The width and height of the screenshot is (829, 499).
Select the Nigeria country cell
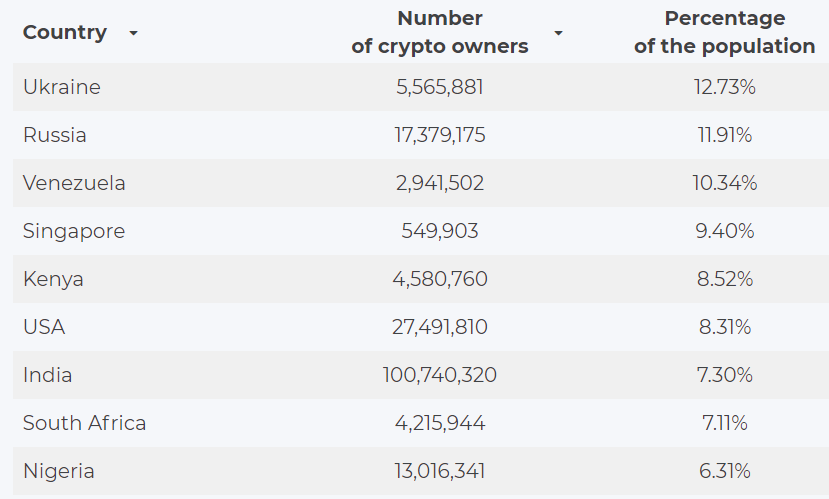pyautogui.click(x=59, y=471)
